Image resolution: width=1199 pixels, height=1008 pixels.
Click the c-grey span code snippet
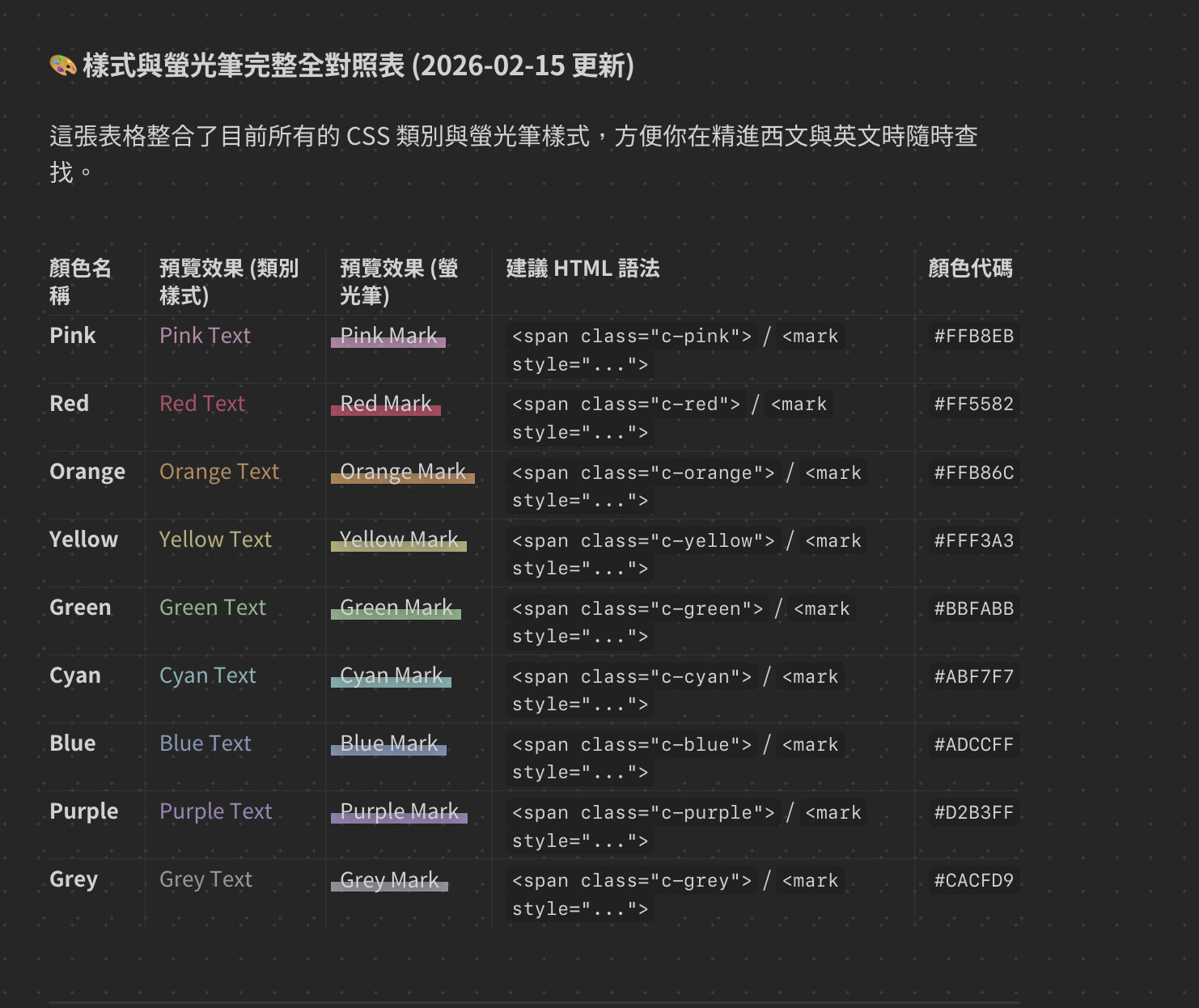point(632,881)
